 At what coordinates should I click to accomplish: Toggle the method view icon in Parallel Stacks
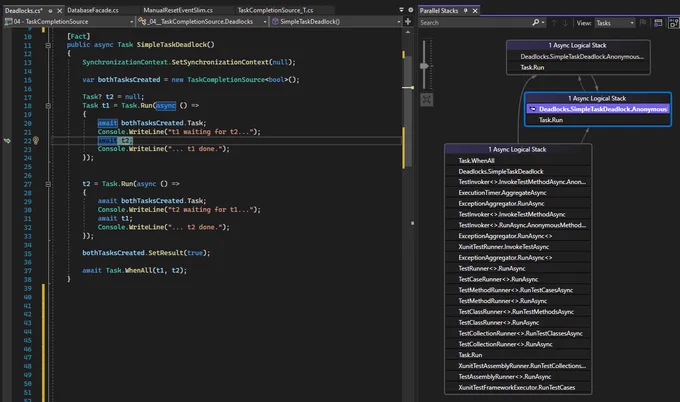(x=673, y=23)
